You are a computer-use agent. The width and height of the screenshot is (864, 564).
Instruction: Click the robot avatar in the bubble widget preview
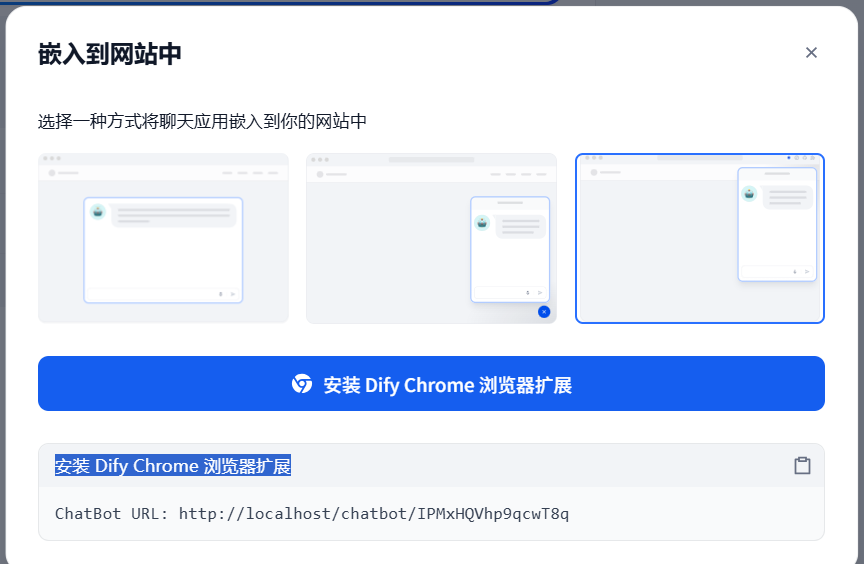482,223
